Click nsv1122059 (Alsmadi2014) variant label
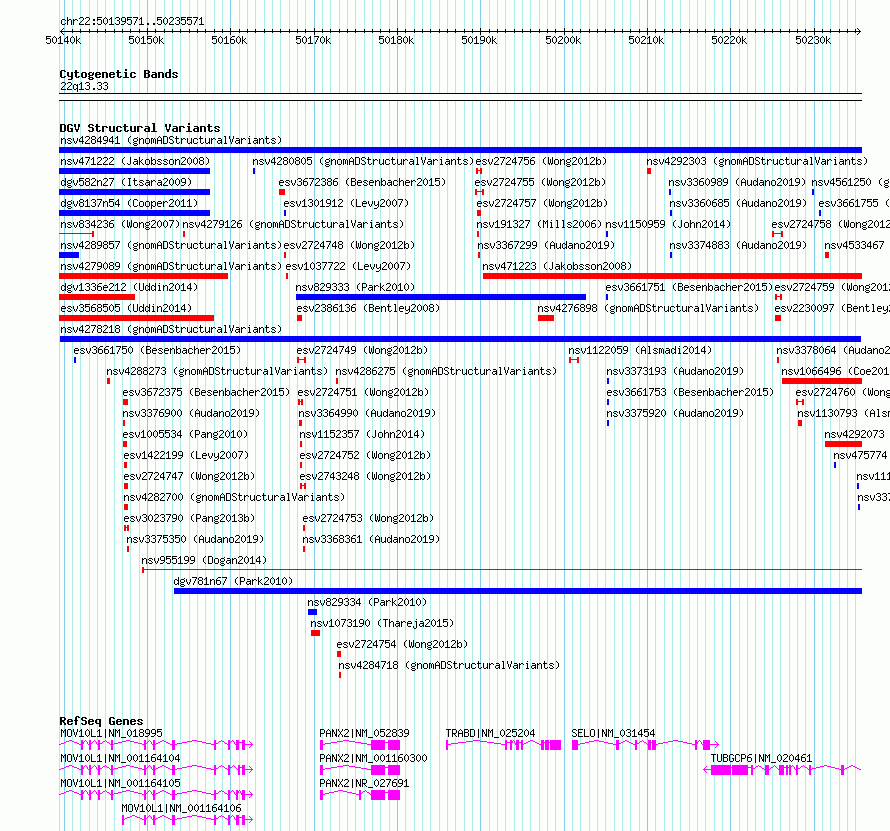890x831 pixels. tap(640, 350)
